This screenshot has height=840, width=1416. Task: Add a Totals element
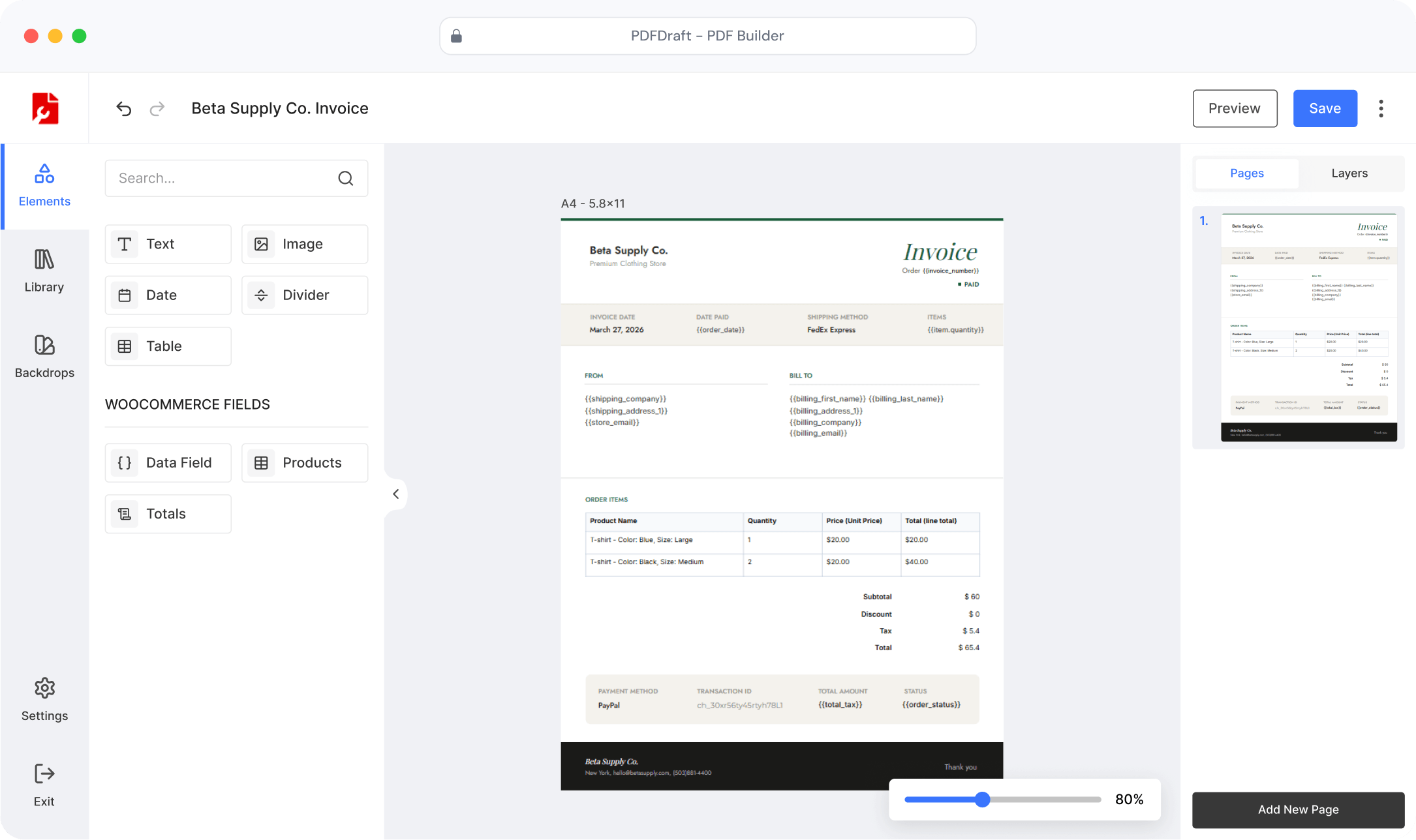tap(168, 514)
